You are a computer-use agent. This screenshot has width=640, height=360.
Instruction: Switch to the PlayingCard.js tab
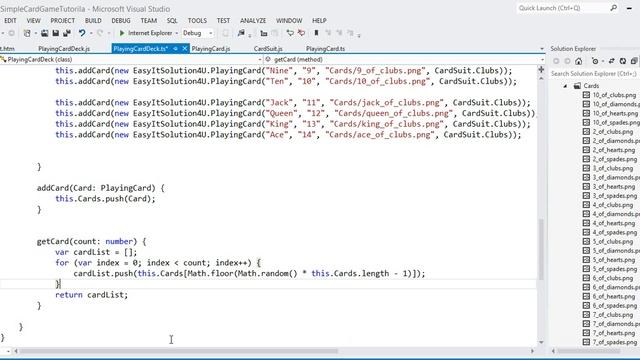(x=211, y=49)
